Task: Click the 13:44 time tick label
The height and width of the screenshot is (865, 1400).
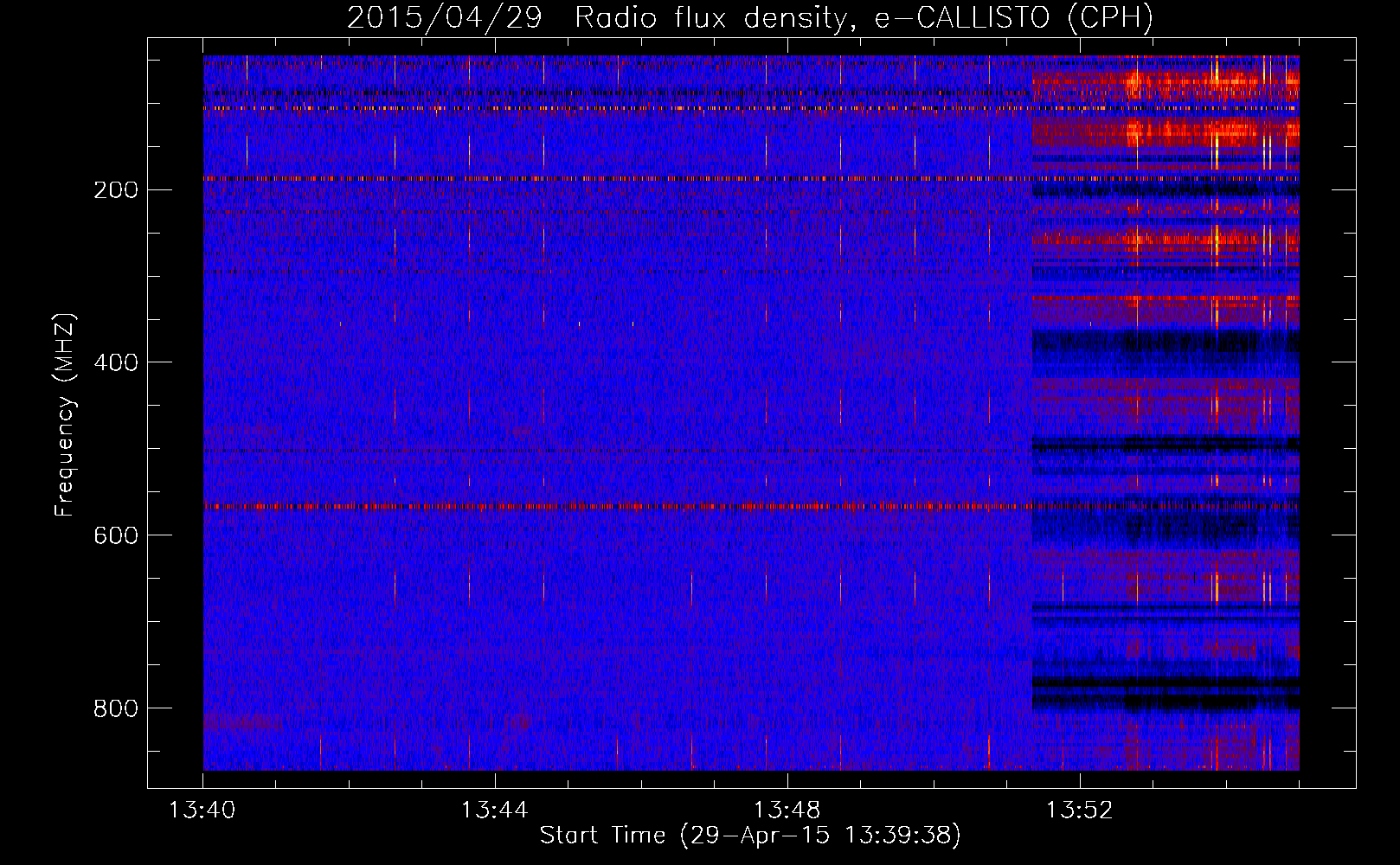Action: (495, 811)
